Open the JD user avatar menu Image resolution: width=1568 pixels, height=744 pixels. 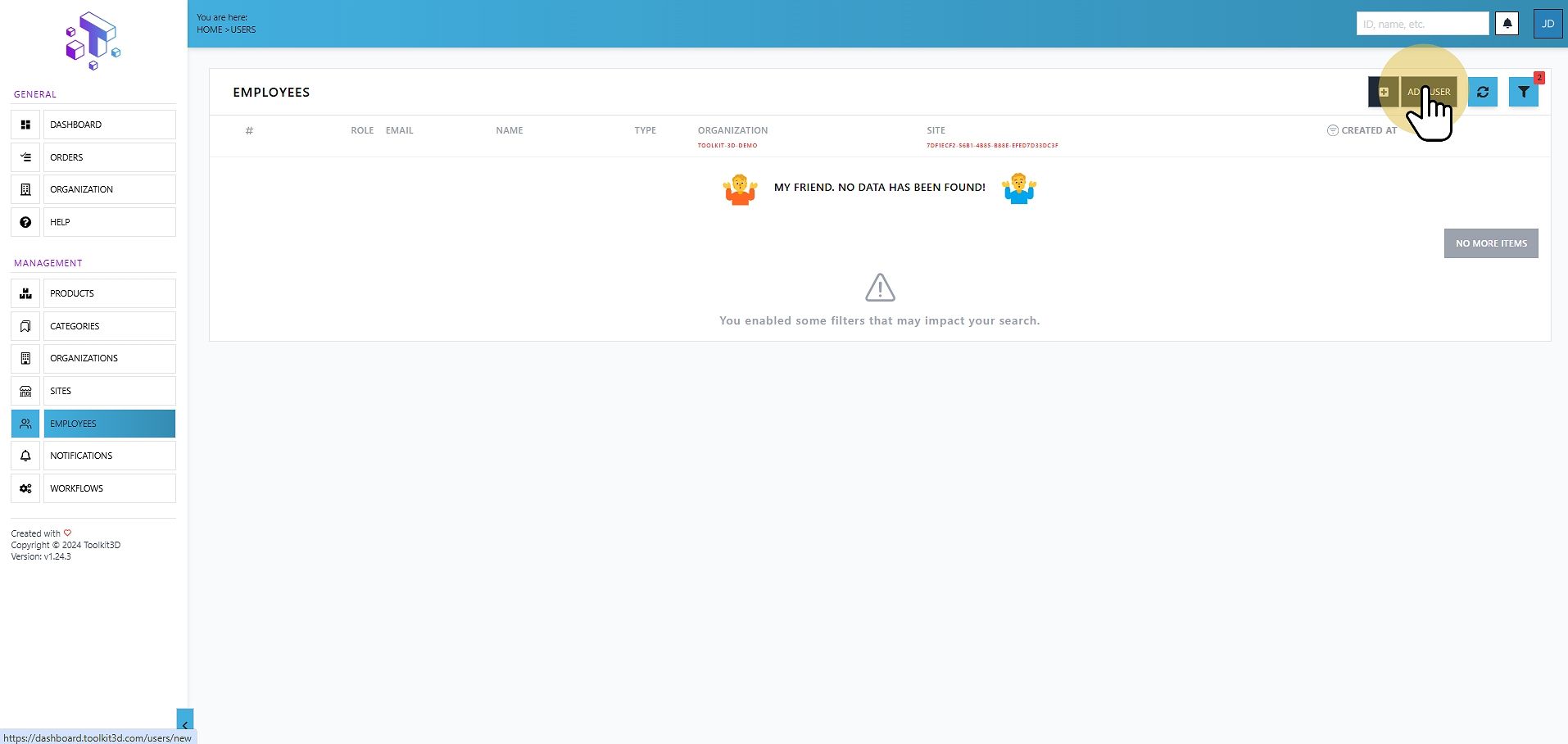tap(1548, 24)
